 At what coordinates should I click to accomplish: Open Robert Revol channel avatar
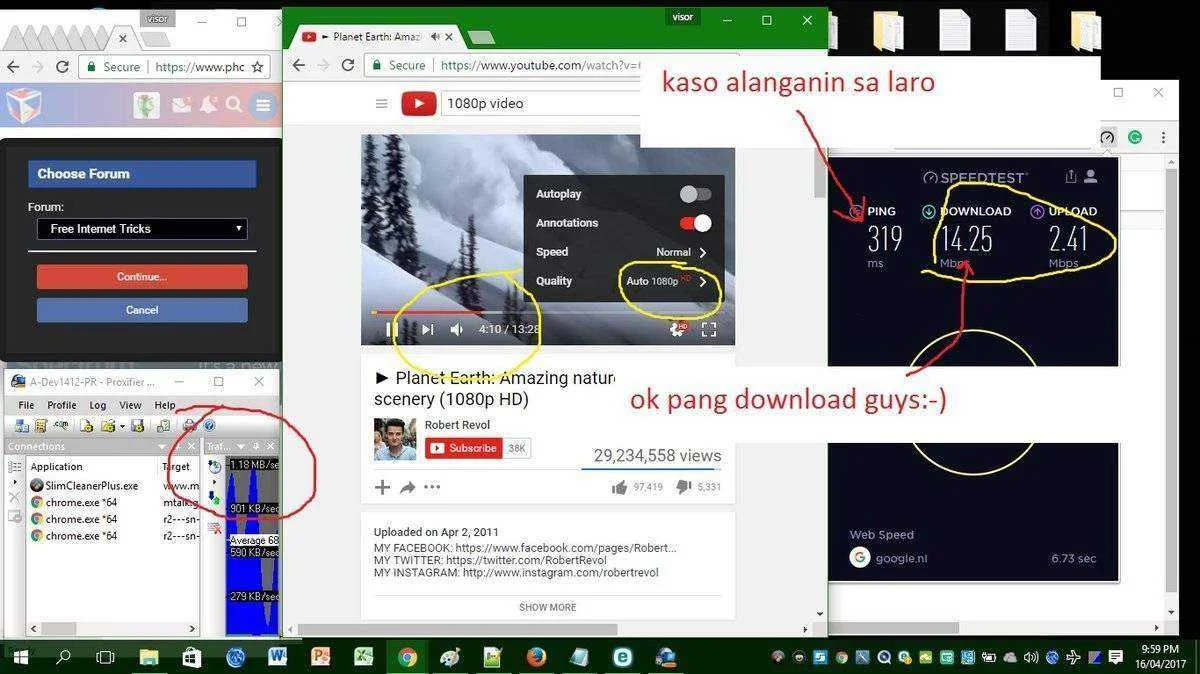[395, 439]
